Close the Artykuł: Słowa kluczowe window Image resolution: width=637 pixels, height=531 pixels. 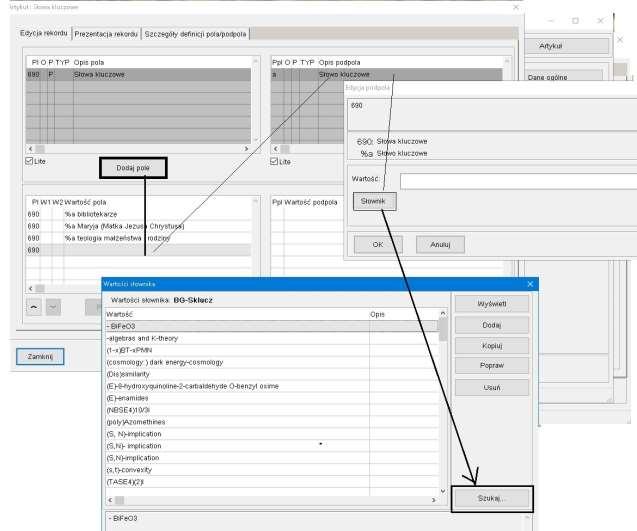point(516,7)
